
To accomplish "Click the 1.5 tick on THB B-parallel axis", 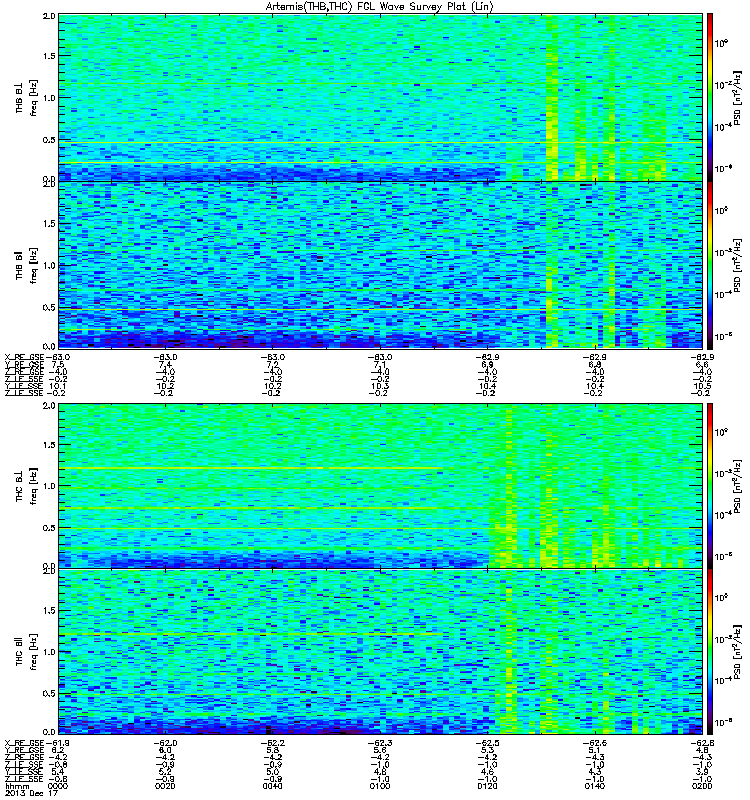I will 49,223.
